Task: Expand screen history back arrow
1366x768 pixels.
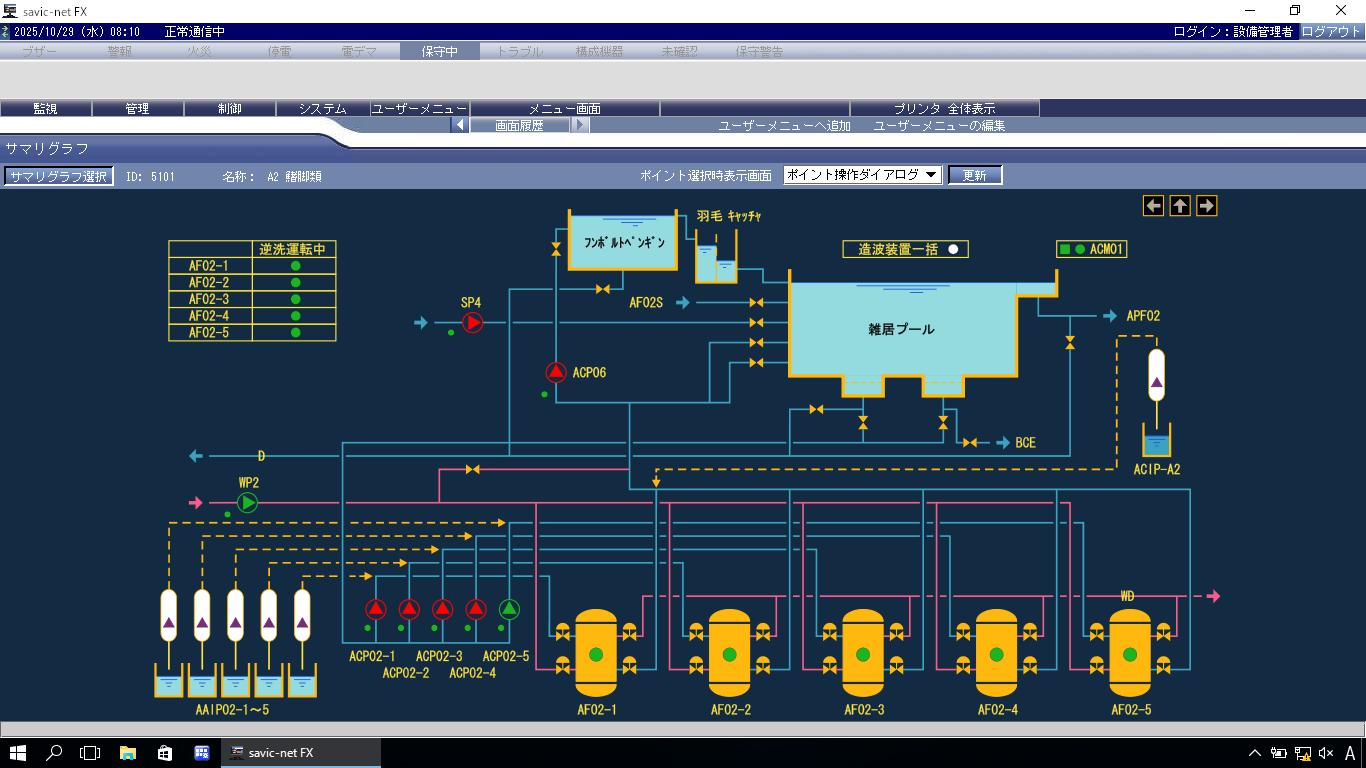Action: (460, 126)
